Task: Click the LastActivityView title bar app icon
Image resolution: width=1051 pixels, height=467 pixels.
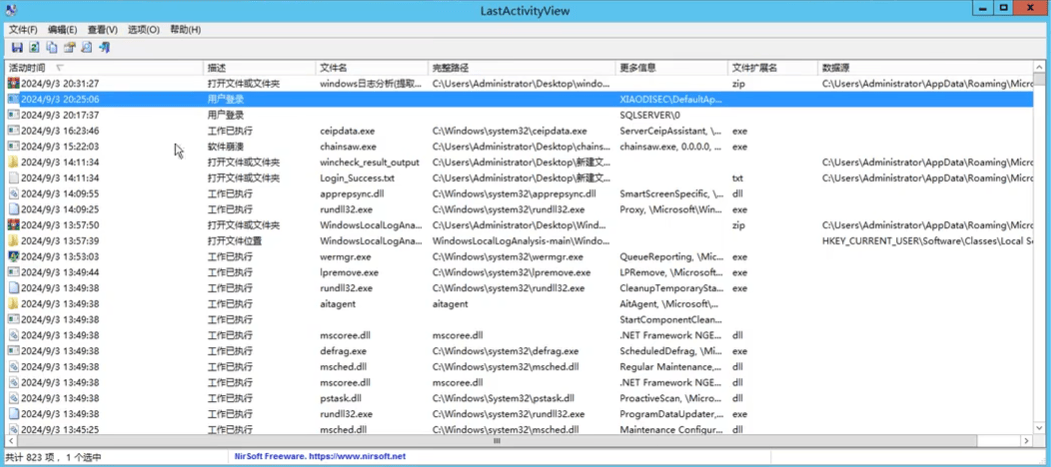Action: [10, 9]
